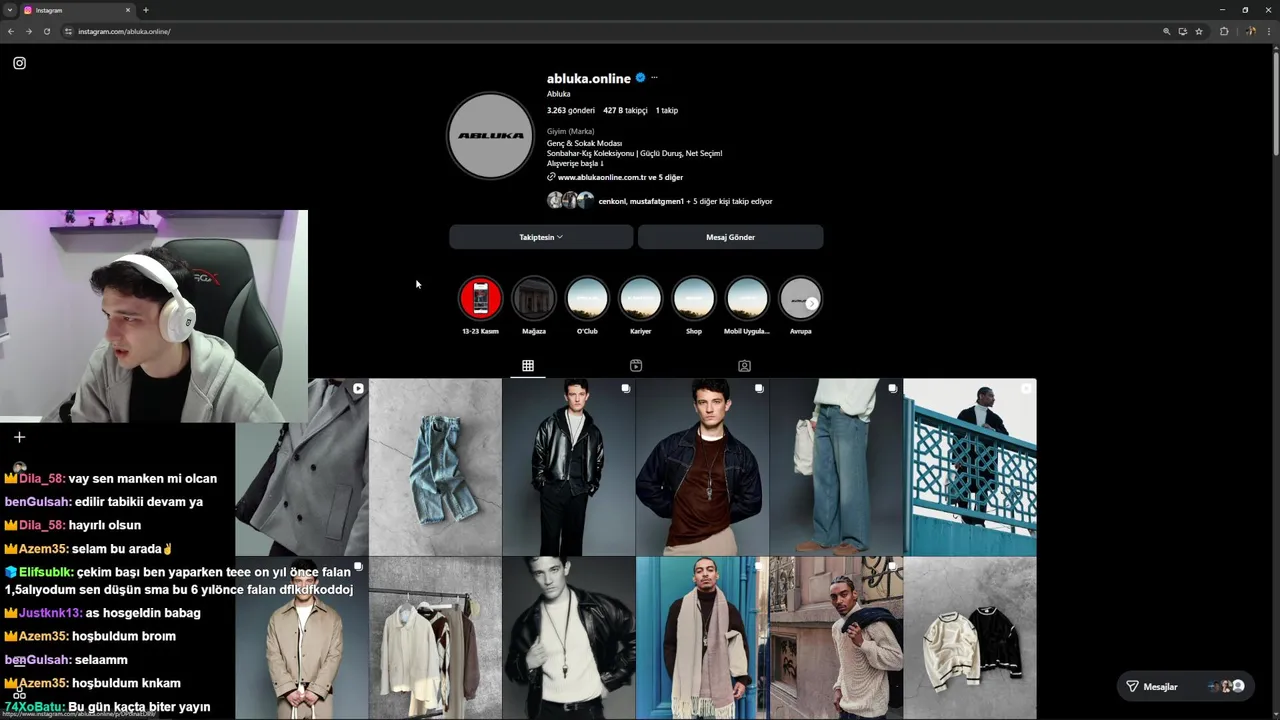1280x720 pixels.
Task: Expand the Takiptesin following dropdown
Action: click(x=541, y=237)
